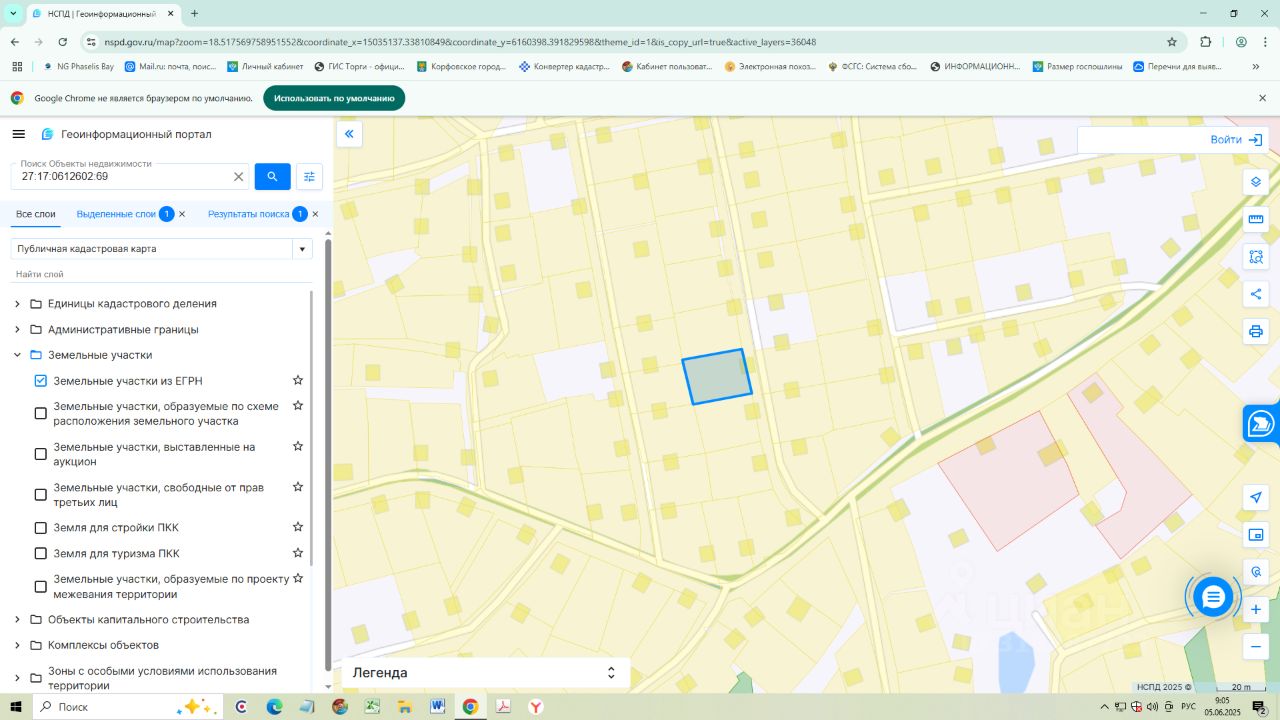Star the 'Земля для стройки ПКК' layer
The width and height of the screenshot is (1280, 720).
(x=297, y=527)
